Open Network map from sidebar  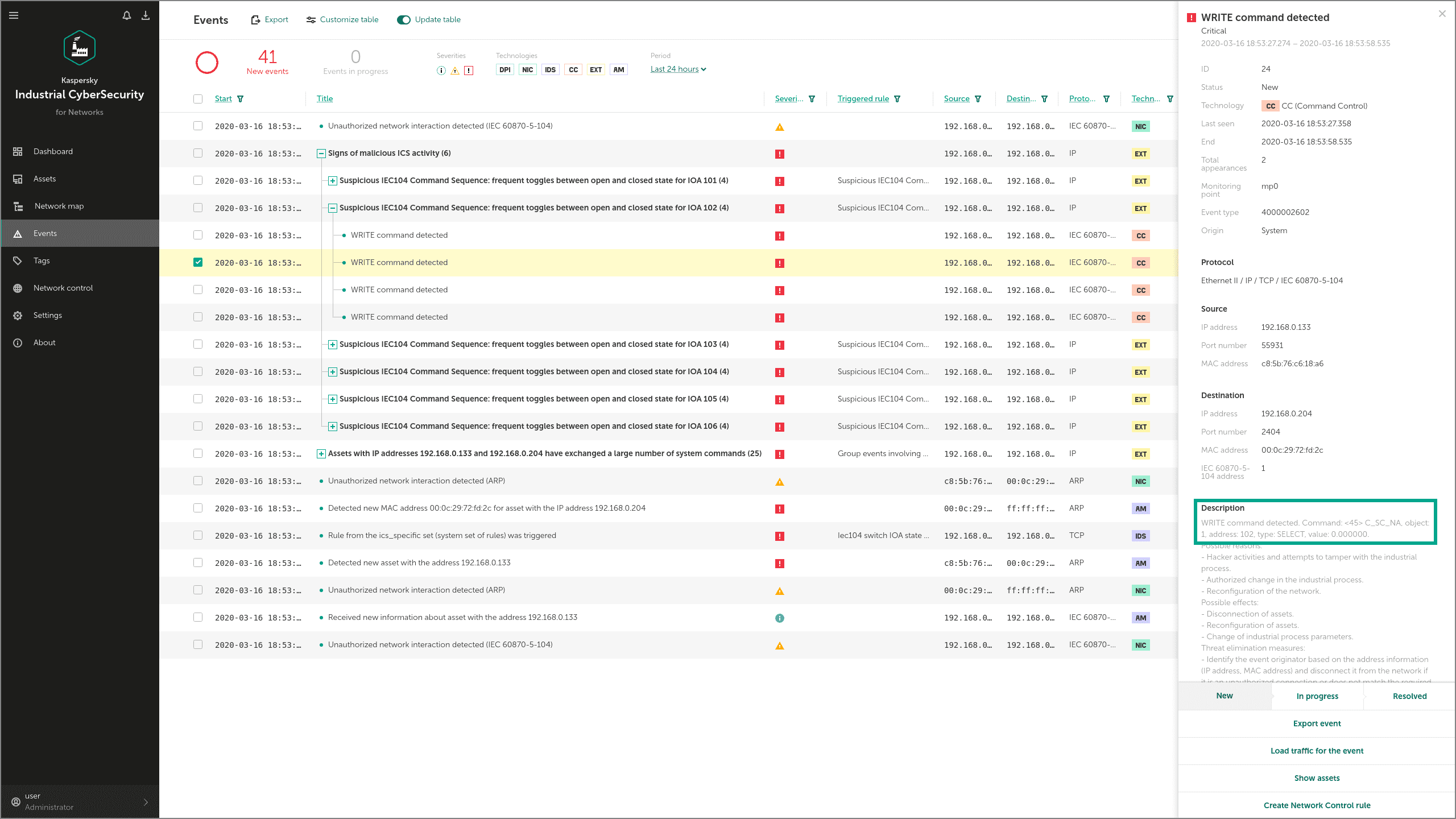pos(59,206)
